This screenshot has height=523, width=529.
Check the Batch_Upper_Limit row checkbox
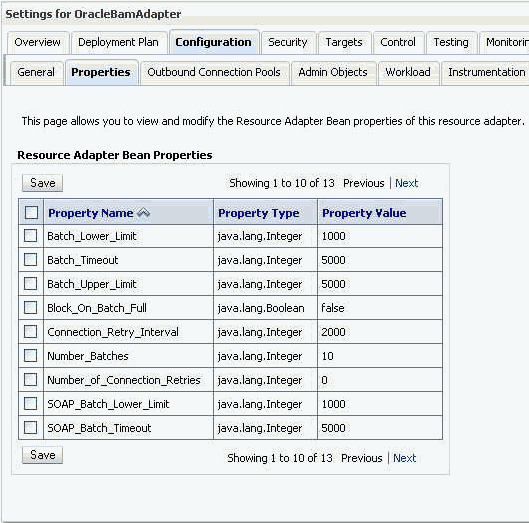coord(31,283)
